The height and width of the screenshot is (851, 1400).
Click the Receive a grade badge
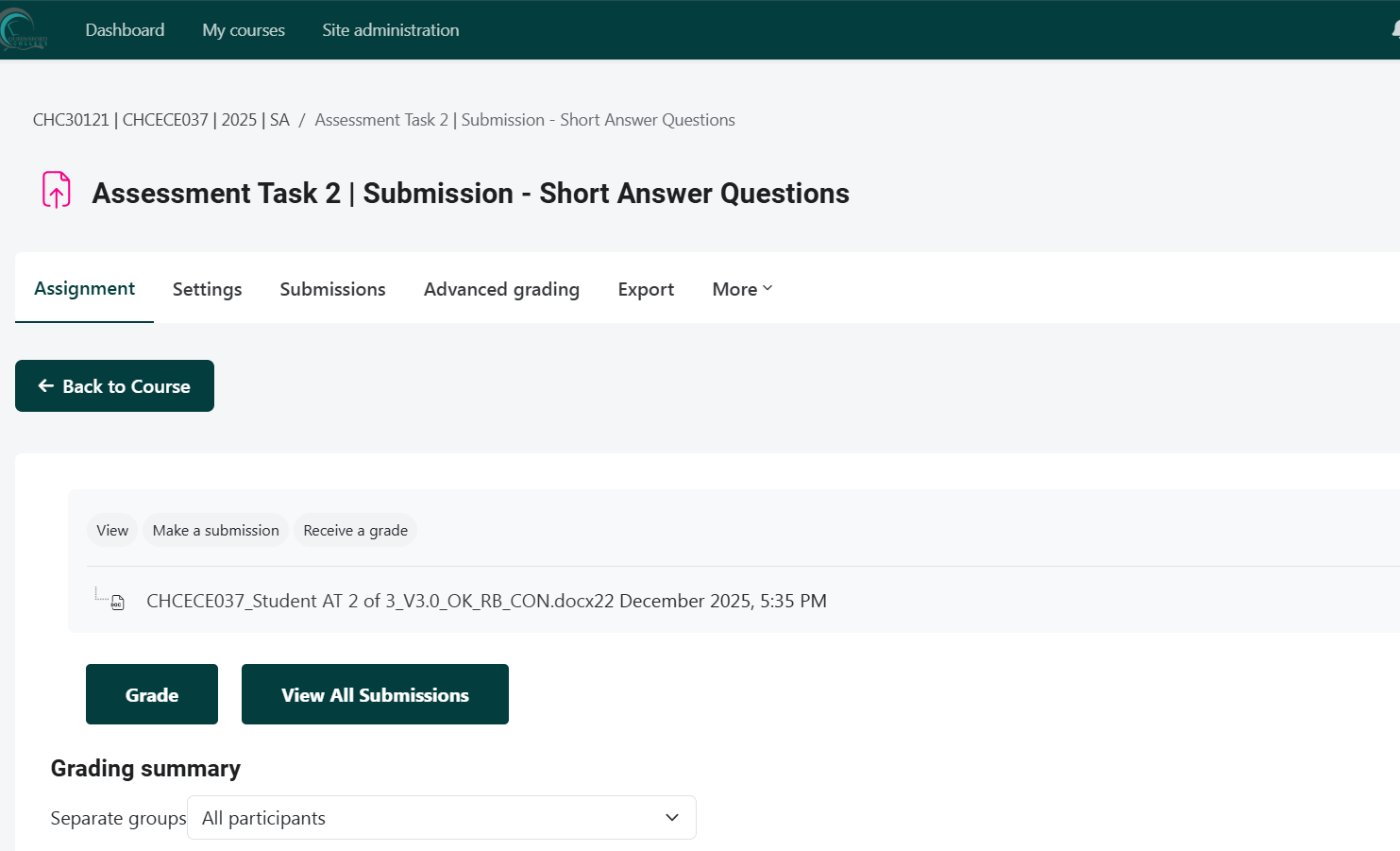point(355,531)
